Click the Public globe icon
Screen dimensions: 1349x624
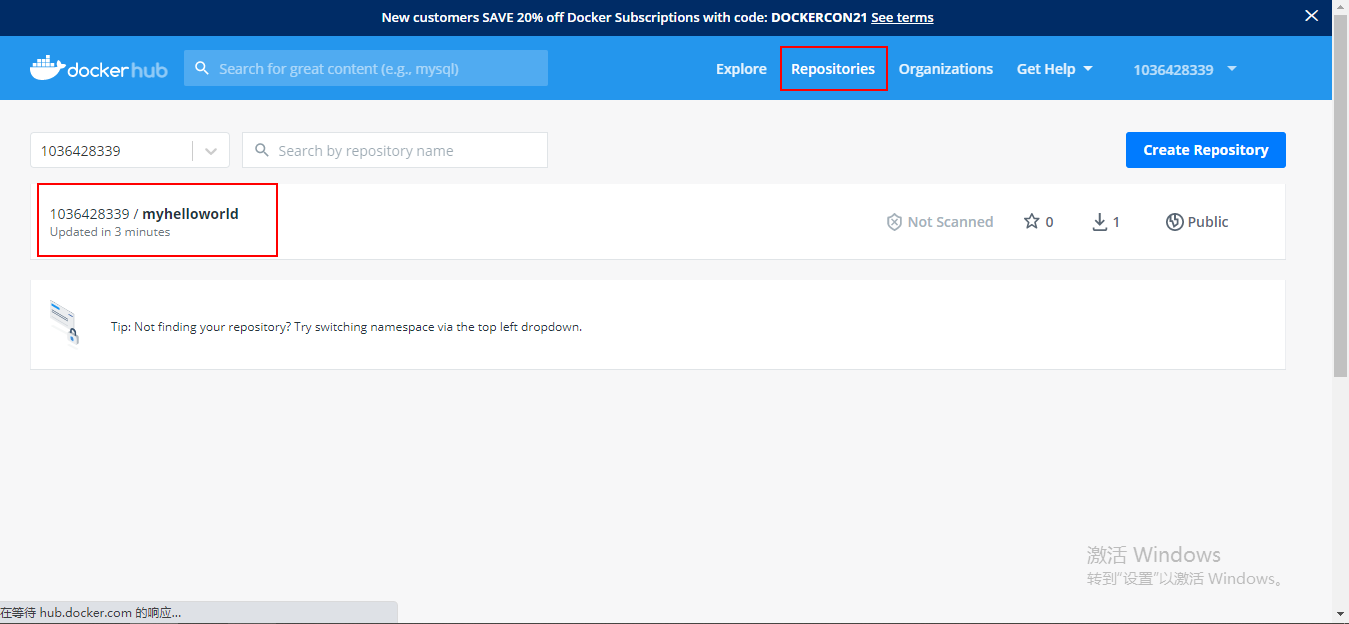[1175, 222]
